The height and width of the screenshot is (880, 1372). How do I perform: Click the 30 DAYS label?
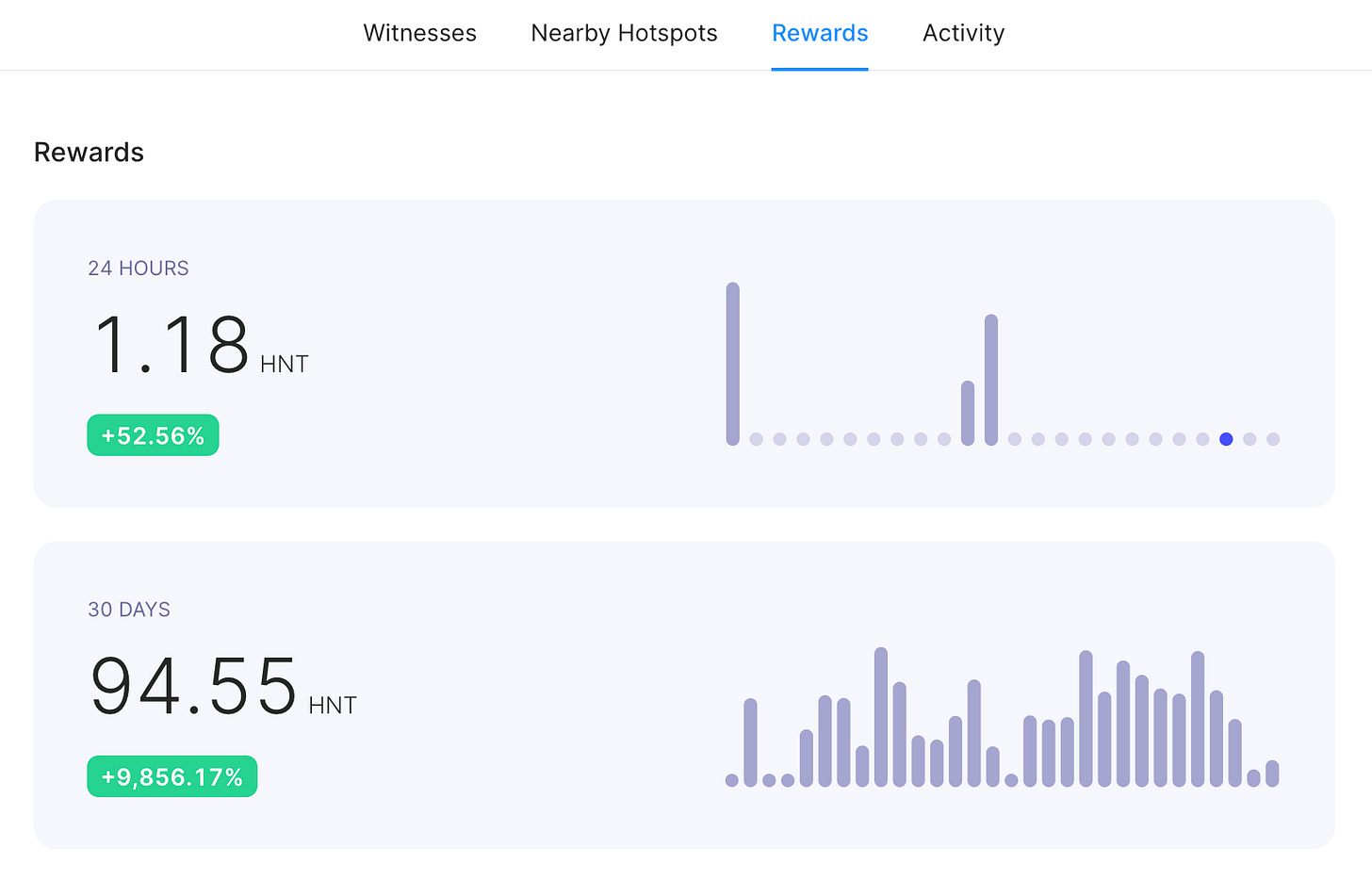[129, 610]
